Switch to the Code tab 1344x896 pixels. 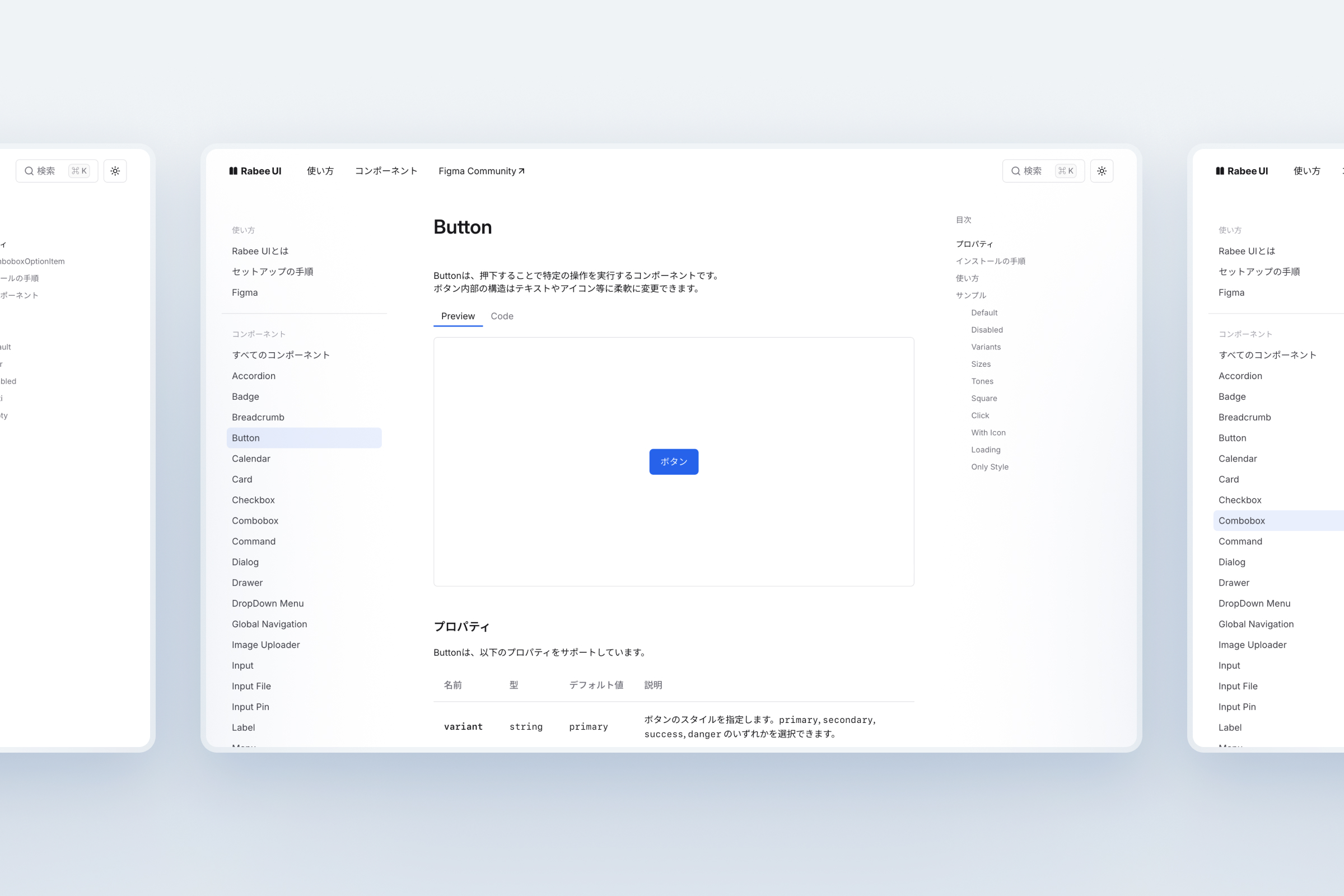point(502,316)
